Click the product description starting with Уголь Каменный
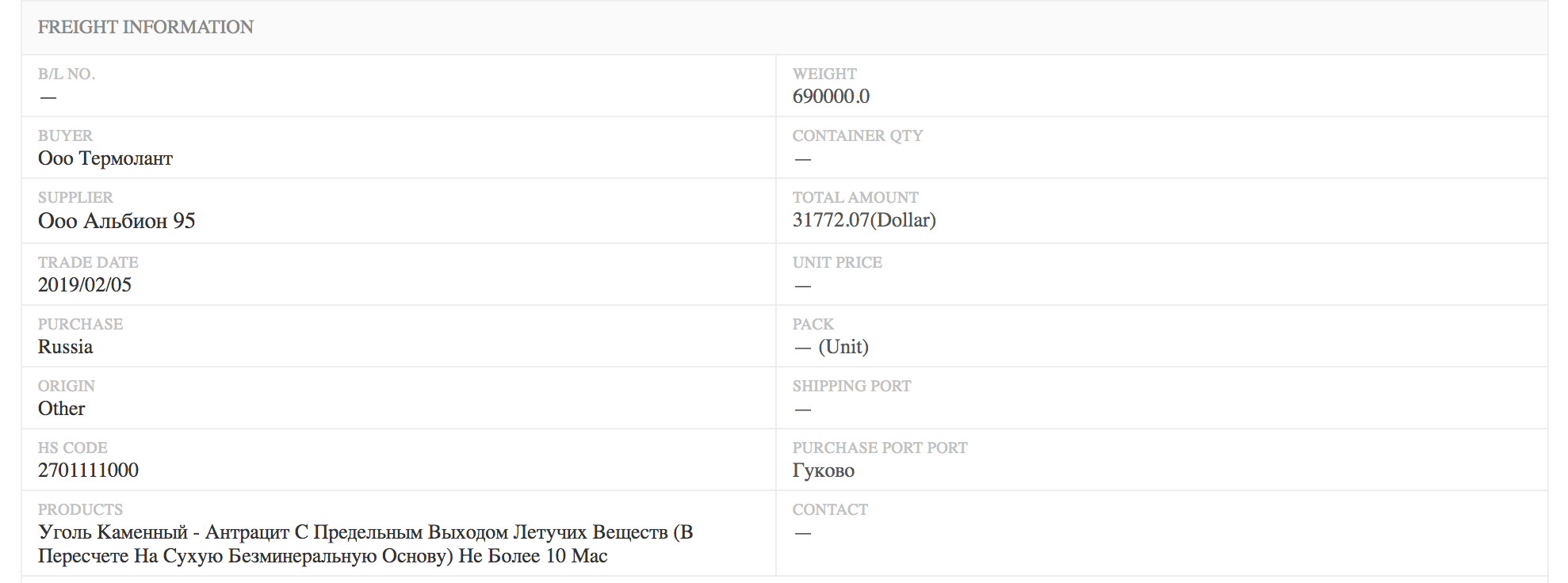 [x=365, y=544]
